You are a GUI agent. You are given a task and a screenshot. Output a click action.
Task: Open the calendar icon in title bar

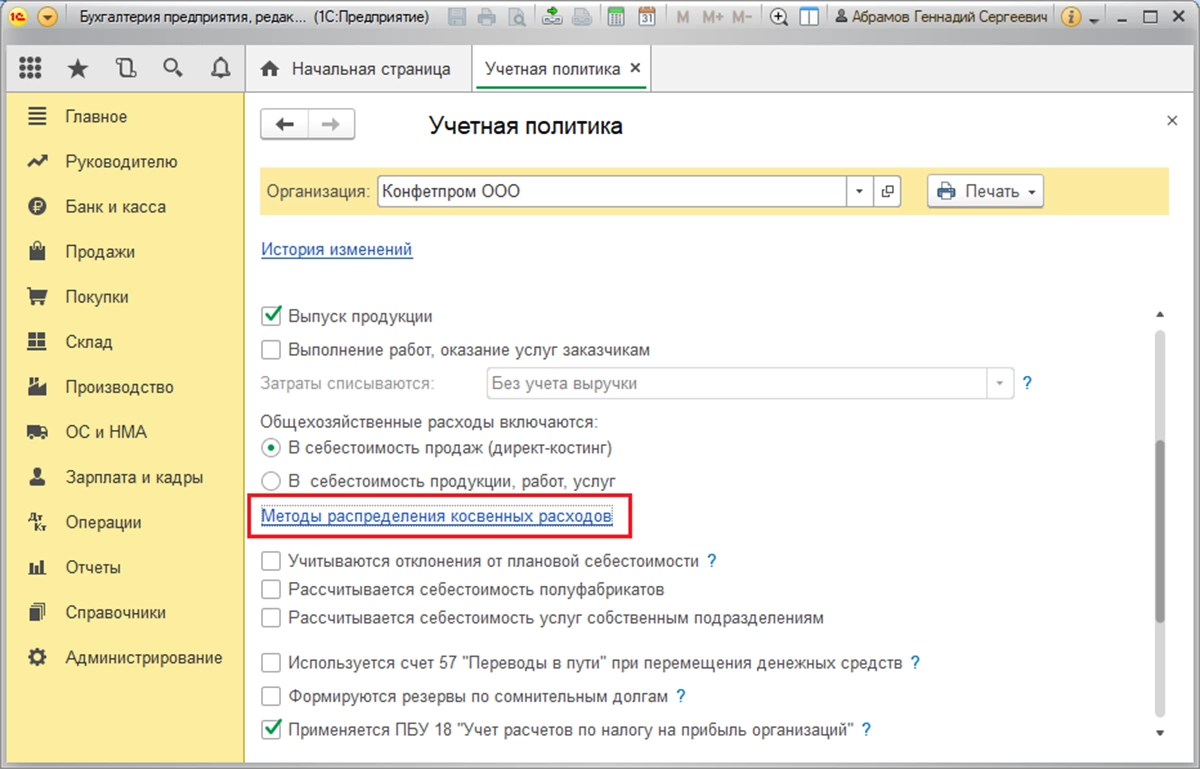pos(646,17)
